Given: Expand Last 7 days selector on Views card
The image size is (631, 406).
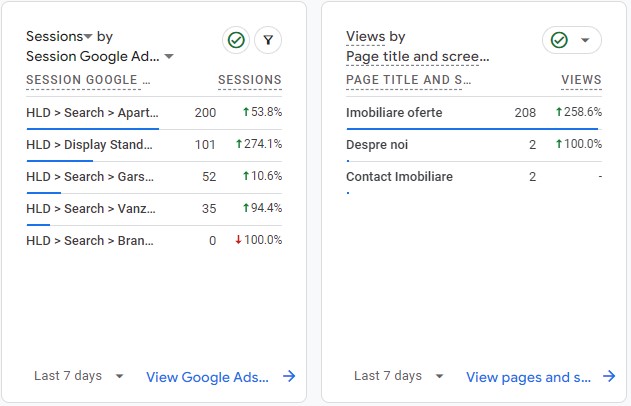Looking at the screenshot, I should pyautogui.click(x=439, y=377).
